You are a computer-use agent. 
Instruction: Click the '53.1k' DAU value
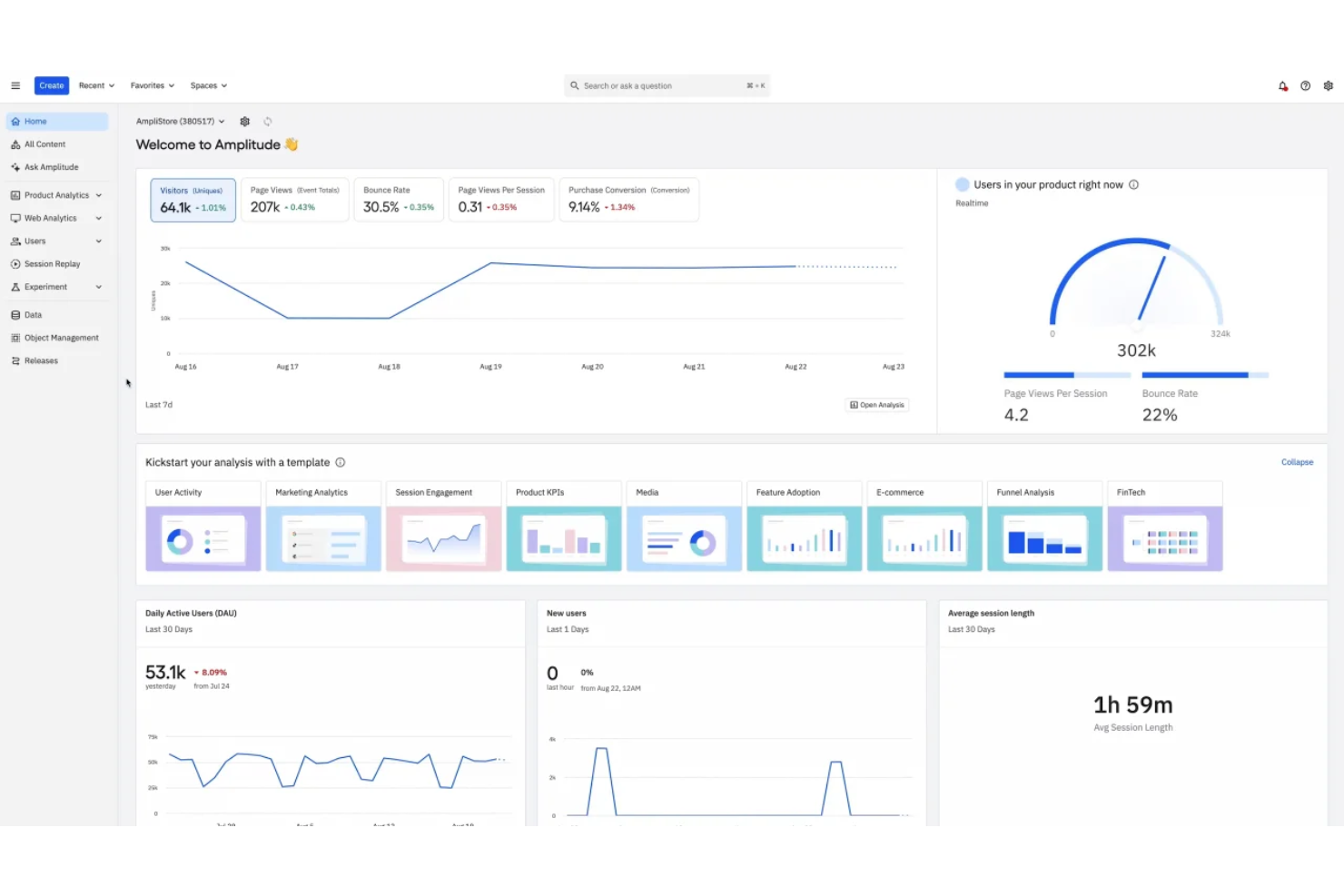[165, 673]
